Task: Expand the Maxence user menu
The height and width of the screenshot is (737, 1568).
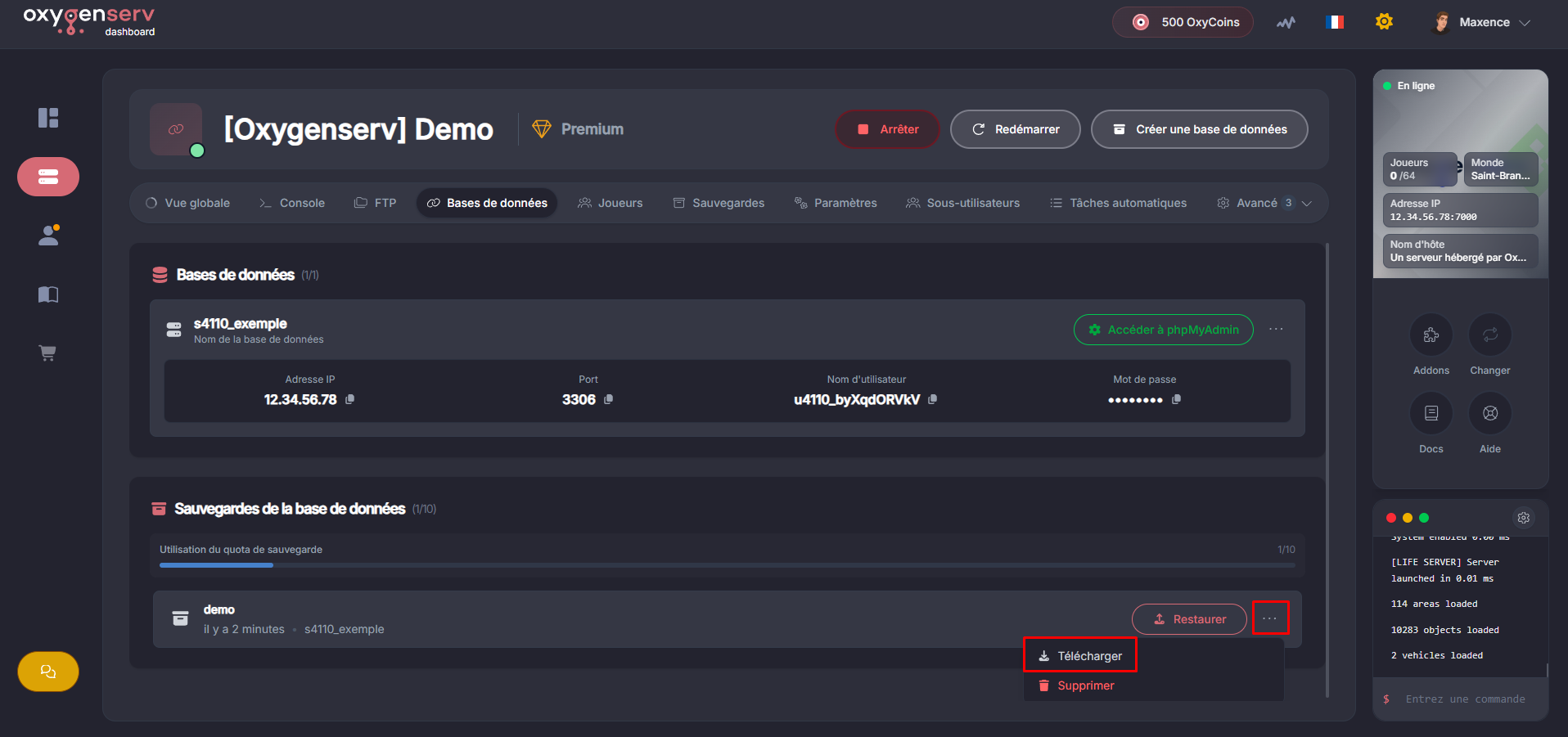Action: [1483, 22]
